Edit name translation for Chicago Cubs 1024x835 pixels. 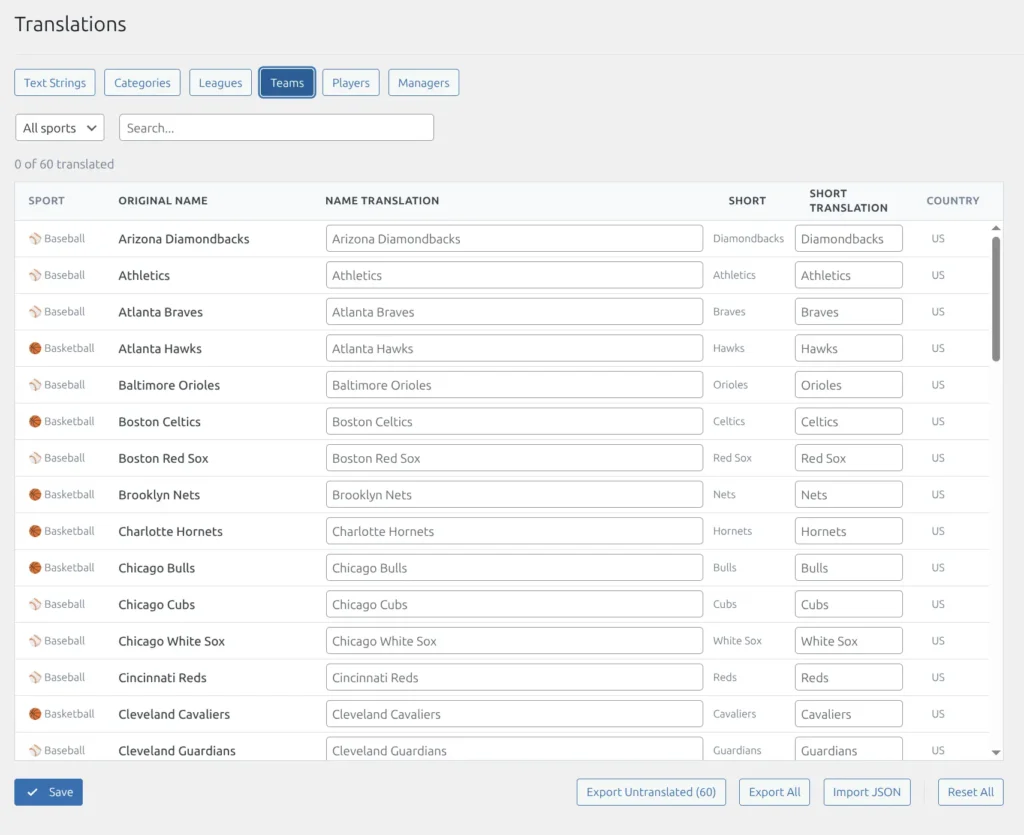(x=515, y=605)
